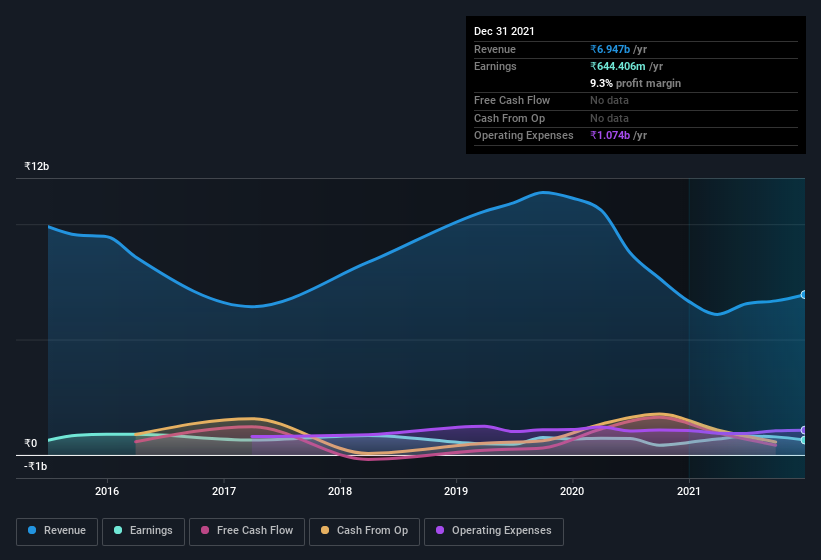Screen dimensions: 821x560
Task: Click the ₹644.406m earnings value in tooltip
Action: 618,66
